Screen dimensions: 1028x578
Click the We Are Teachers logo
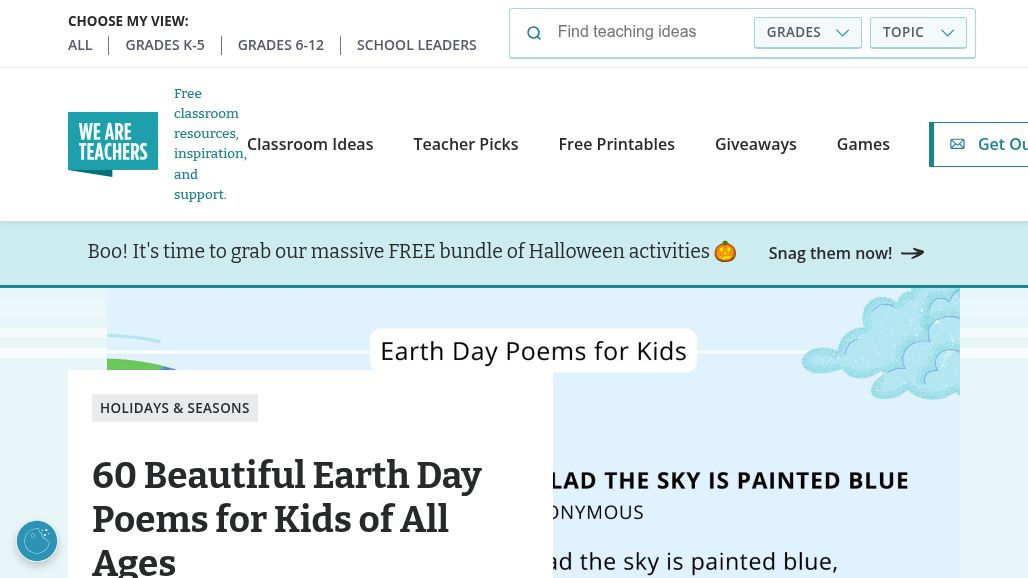click(x=113, y=144)
